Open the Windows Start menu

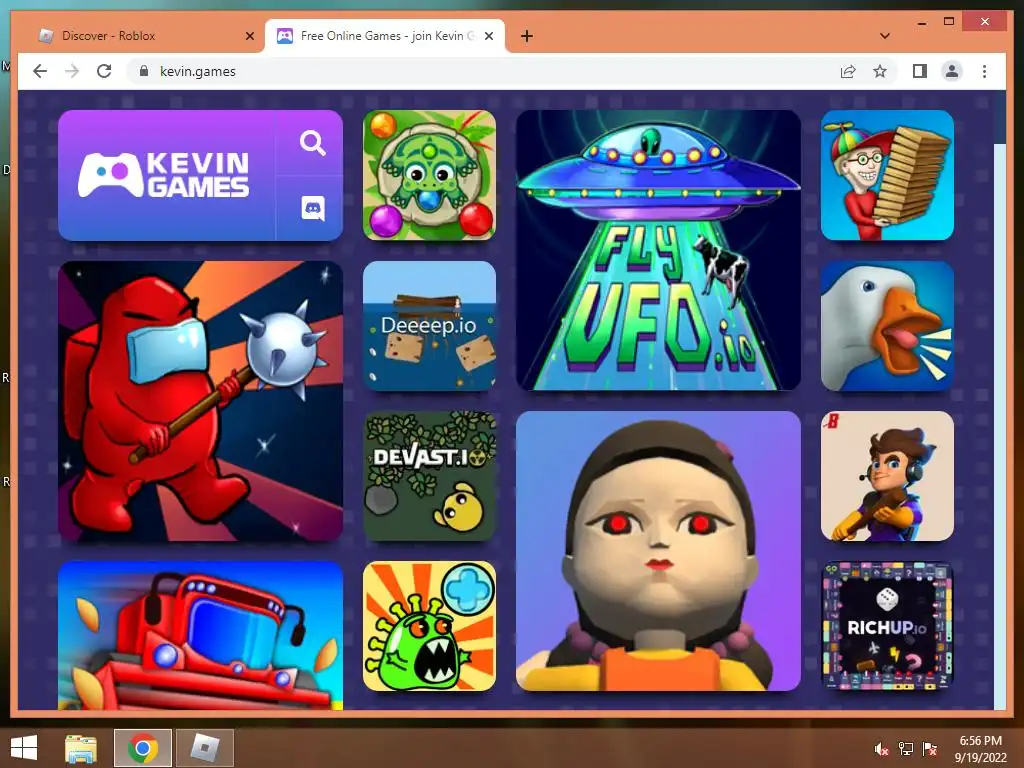[24, 748]
